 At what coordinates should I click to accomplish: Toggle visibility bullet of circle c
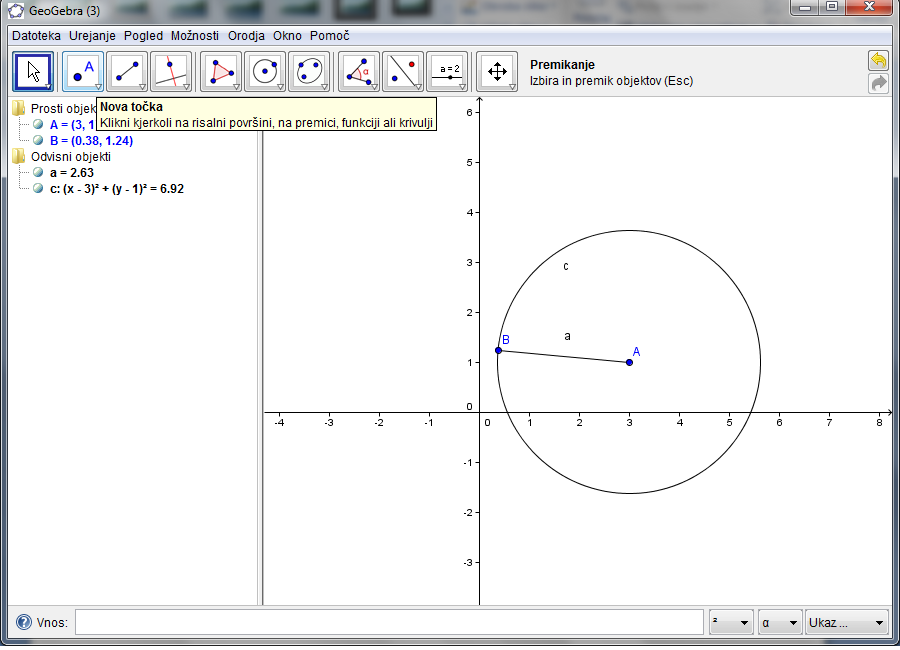[38, 188]
